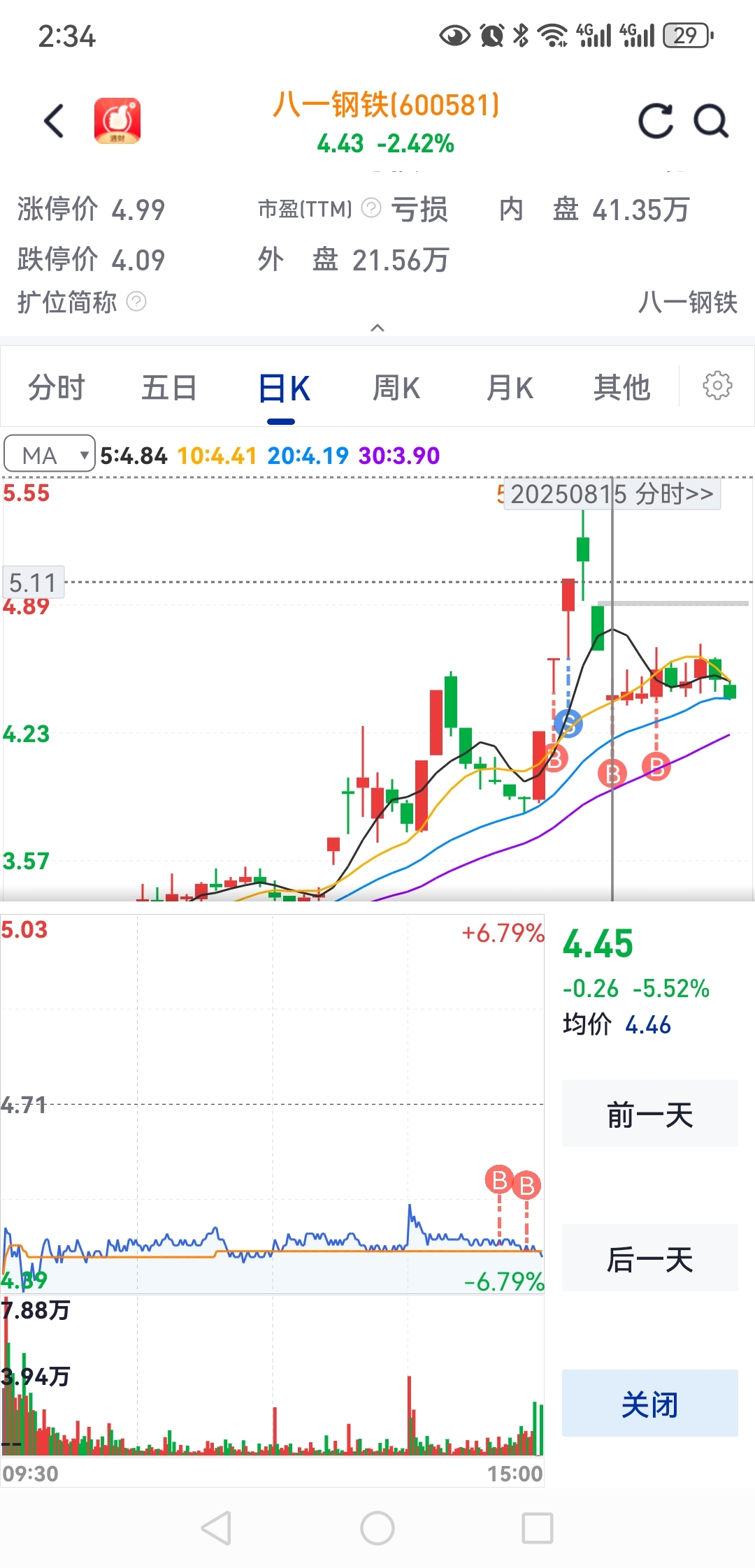This screenshot has height=1568, width=755.
Task: Close intraday panel with 关闭 button
Action: 650,1403
